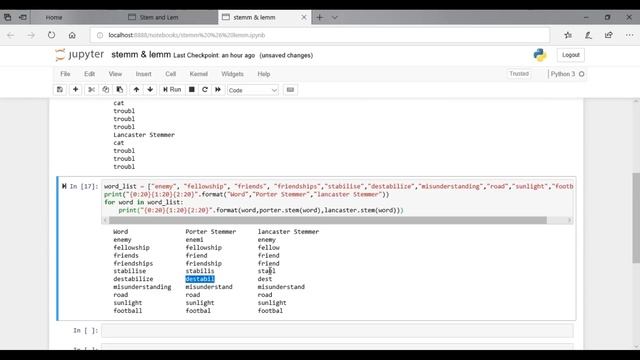Click the Lancaster stem dest
The width and height of the screenshot is (640, 360).
pyautogui.click(x=265, y=279)
